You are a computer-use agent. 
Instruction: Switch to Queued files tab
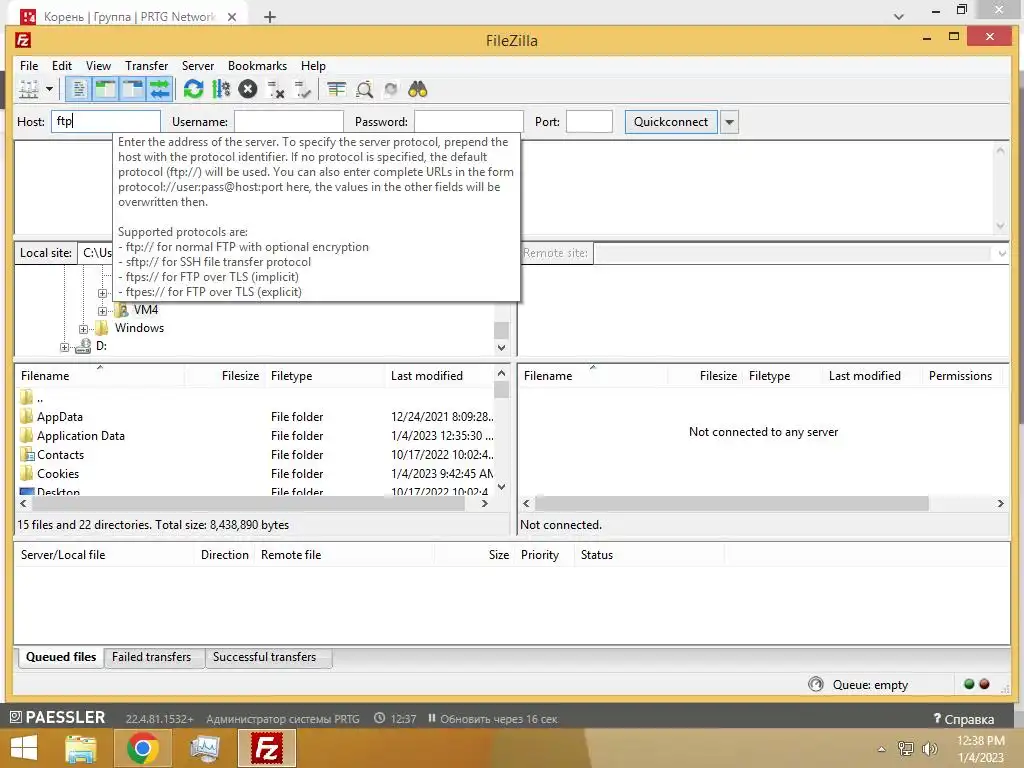tap(61, 657)
